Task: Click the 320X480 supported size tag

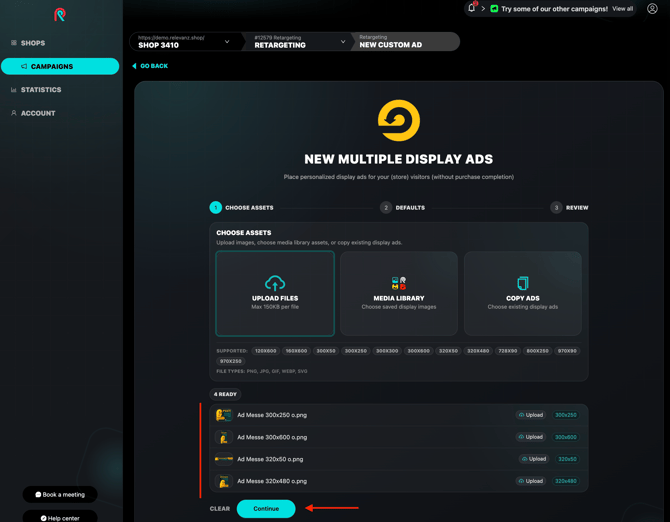Action: tap(478, 351)
